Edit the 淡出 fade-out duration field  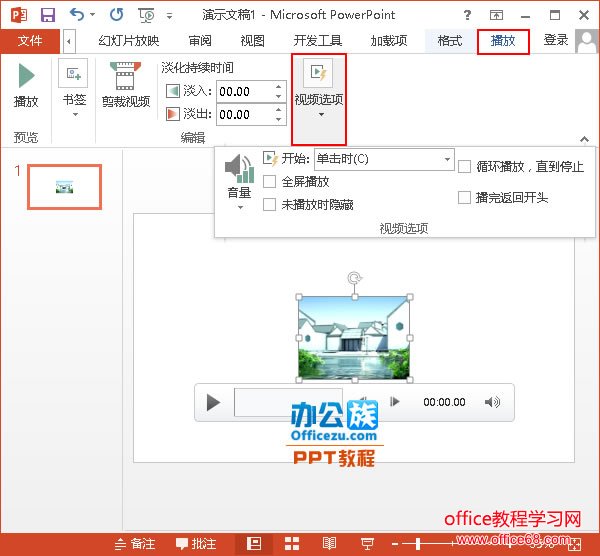(245, 114)
